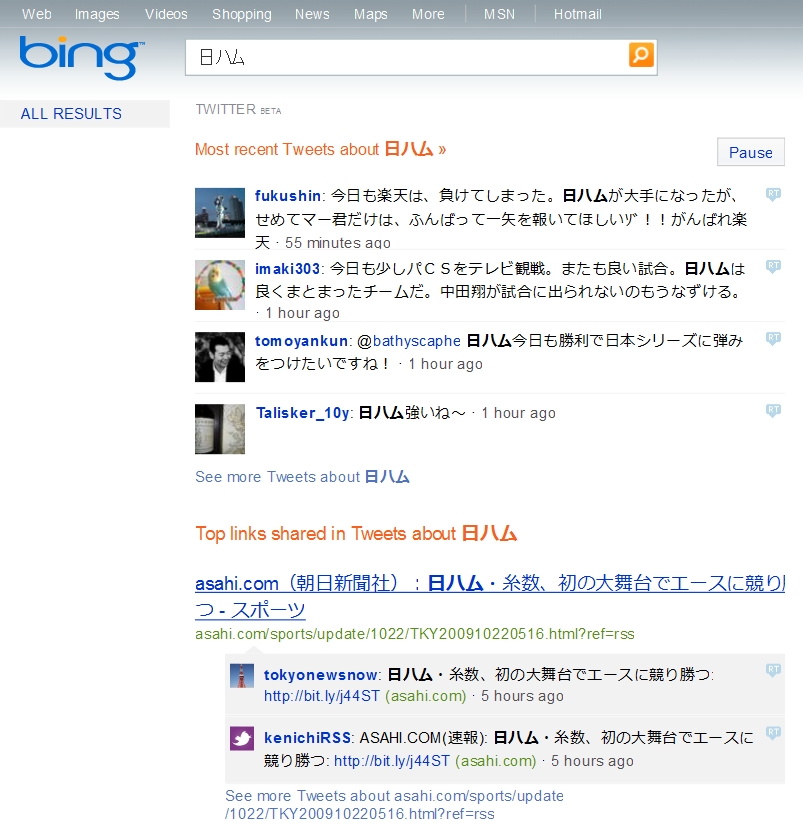Retweet icon beside Talisker_10y's tweet
This screenshot has width=803, height=835.
point(773,411)
